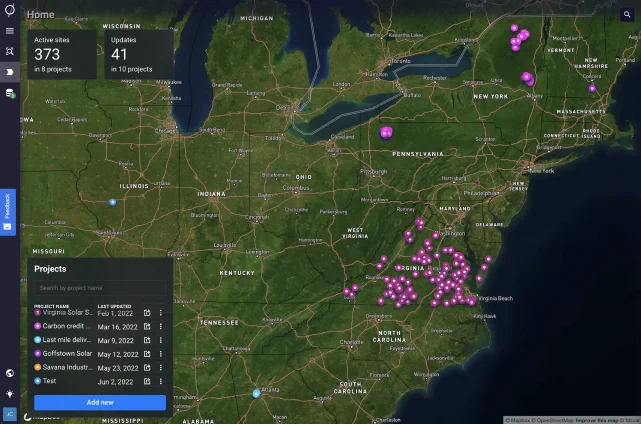641x424 pixels.
Task: Click the Add new button
Action: coord(100,402)
